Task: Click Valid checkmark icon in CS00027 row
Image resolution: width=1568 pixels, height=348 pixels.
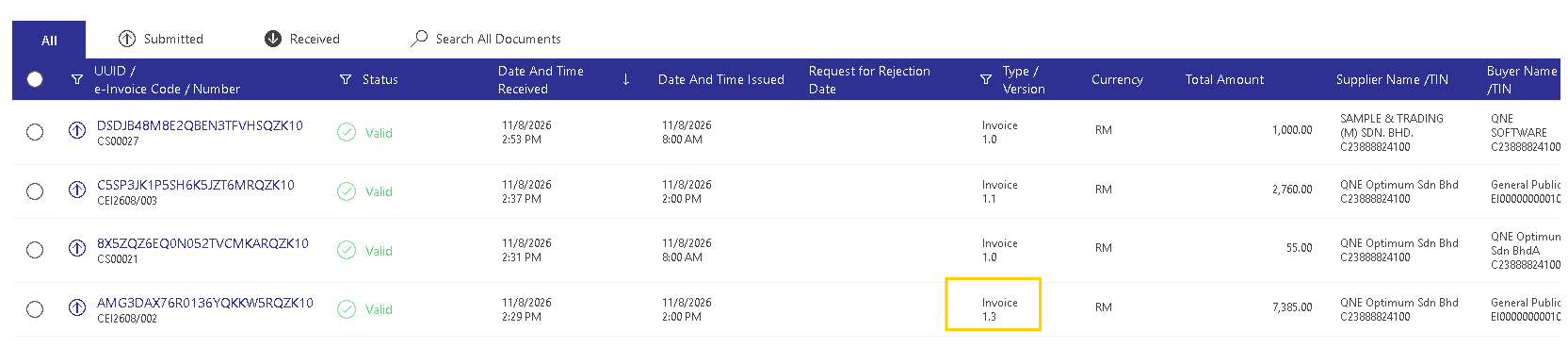Action: click(x=347, y=132)
